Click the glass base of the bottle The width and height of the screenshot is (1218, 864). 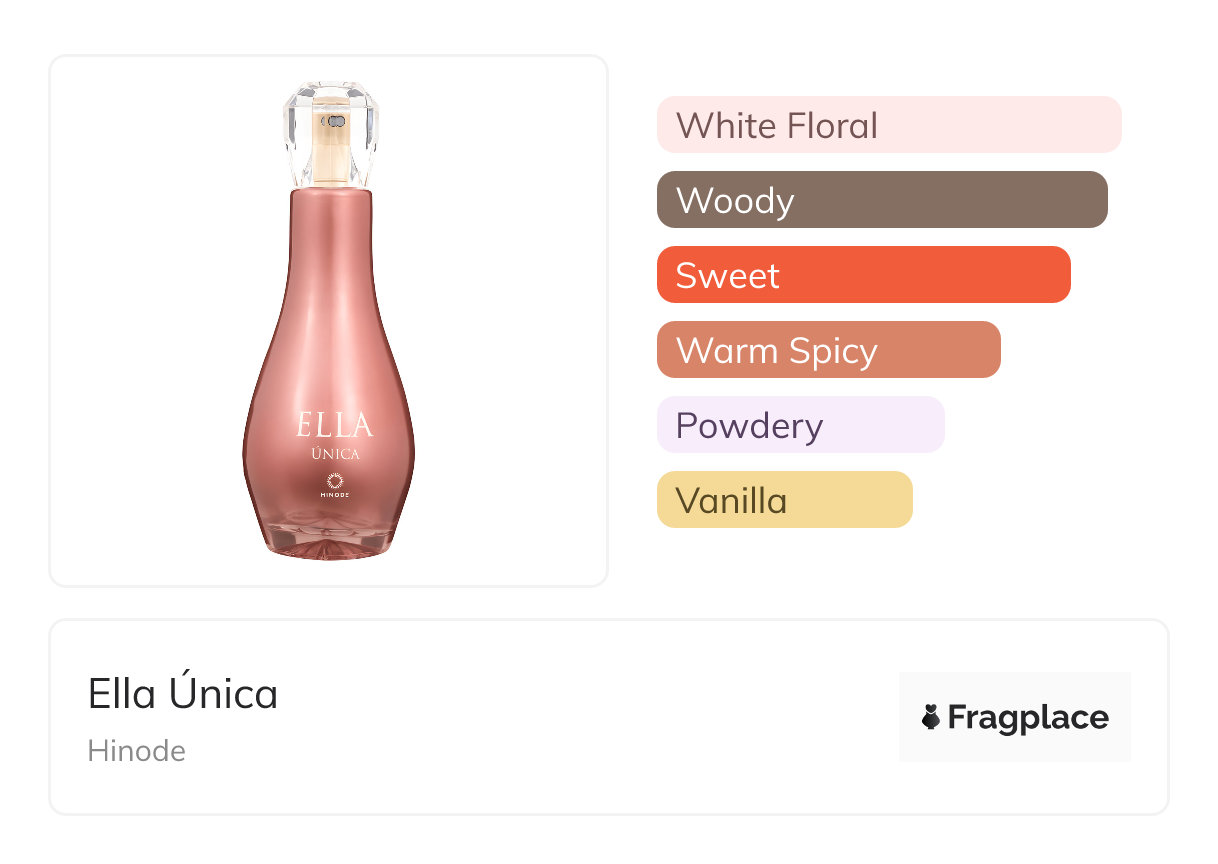pos(330,540)
